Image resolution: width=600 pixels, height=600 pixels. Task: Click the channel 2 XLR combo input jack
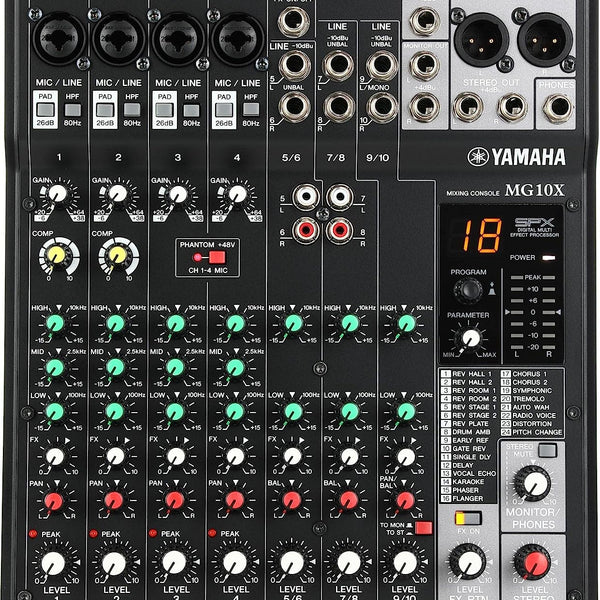pos(119,39)
